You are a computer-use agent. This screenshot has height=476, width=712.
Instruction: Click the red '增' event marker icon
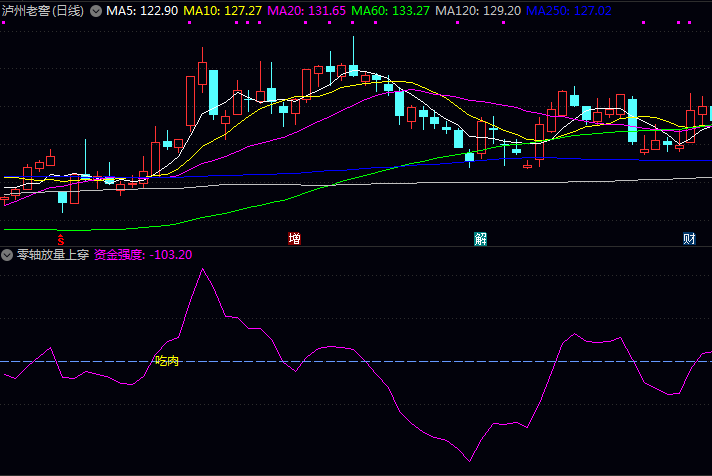tap(295, 239)
